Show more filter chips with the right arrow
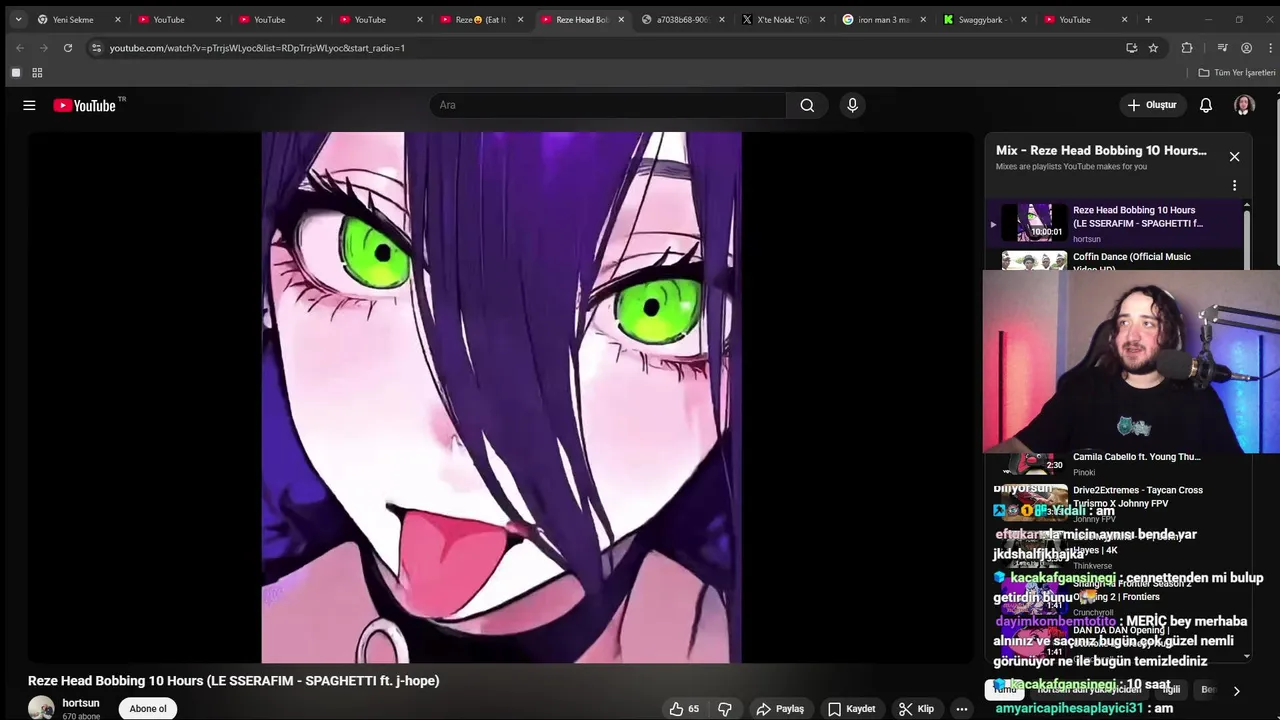Viewport: 1280px width, 720px height. pos(1236,691)
